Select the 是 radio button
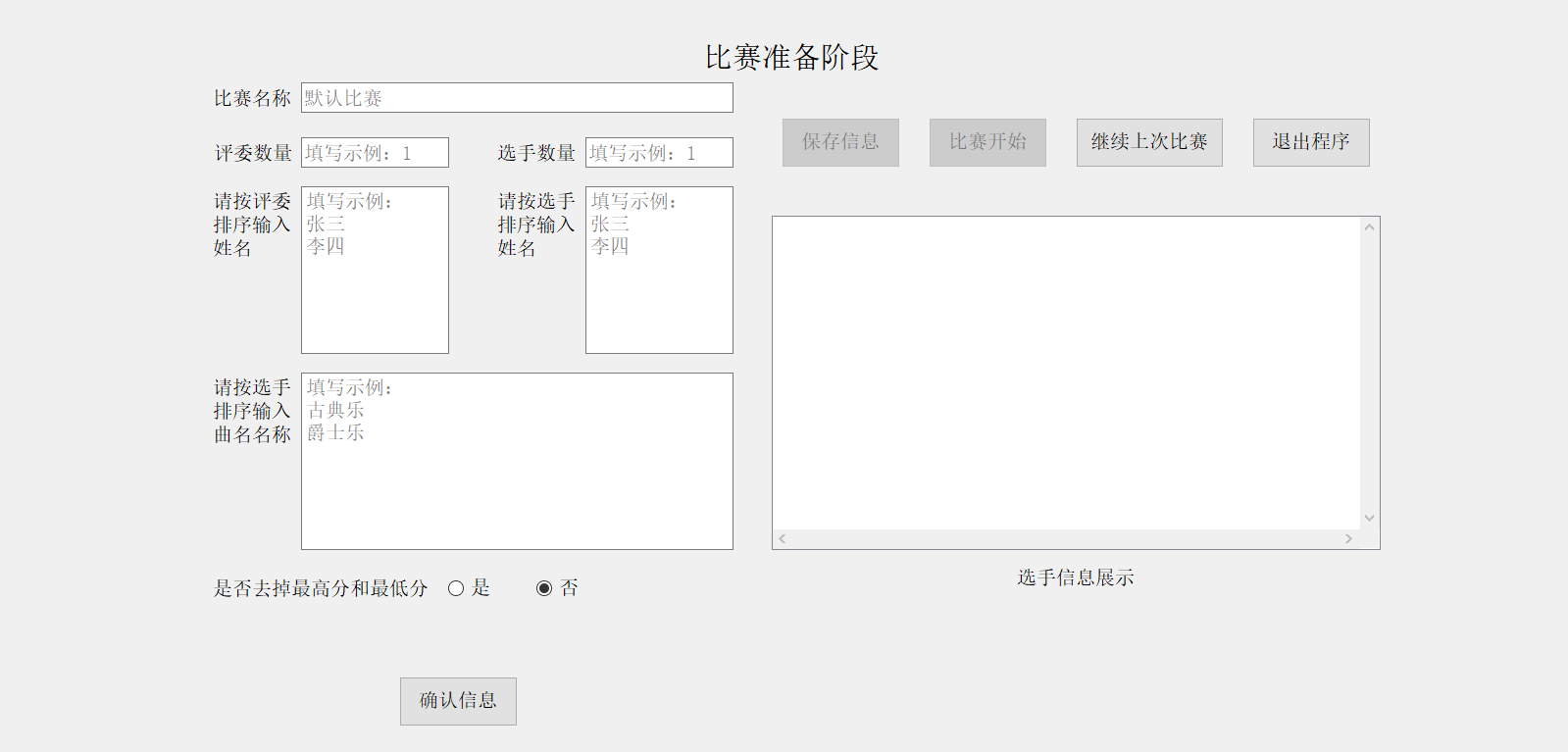The height and width of the screenshot is (752, 1568). point(456,588)
